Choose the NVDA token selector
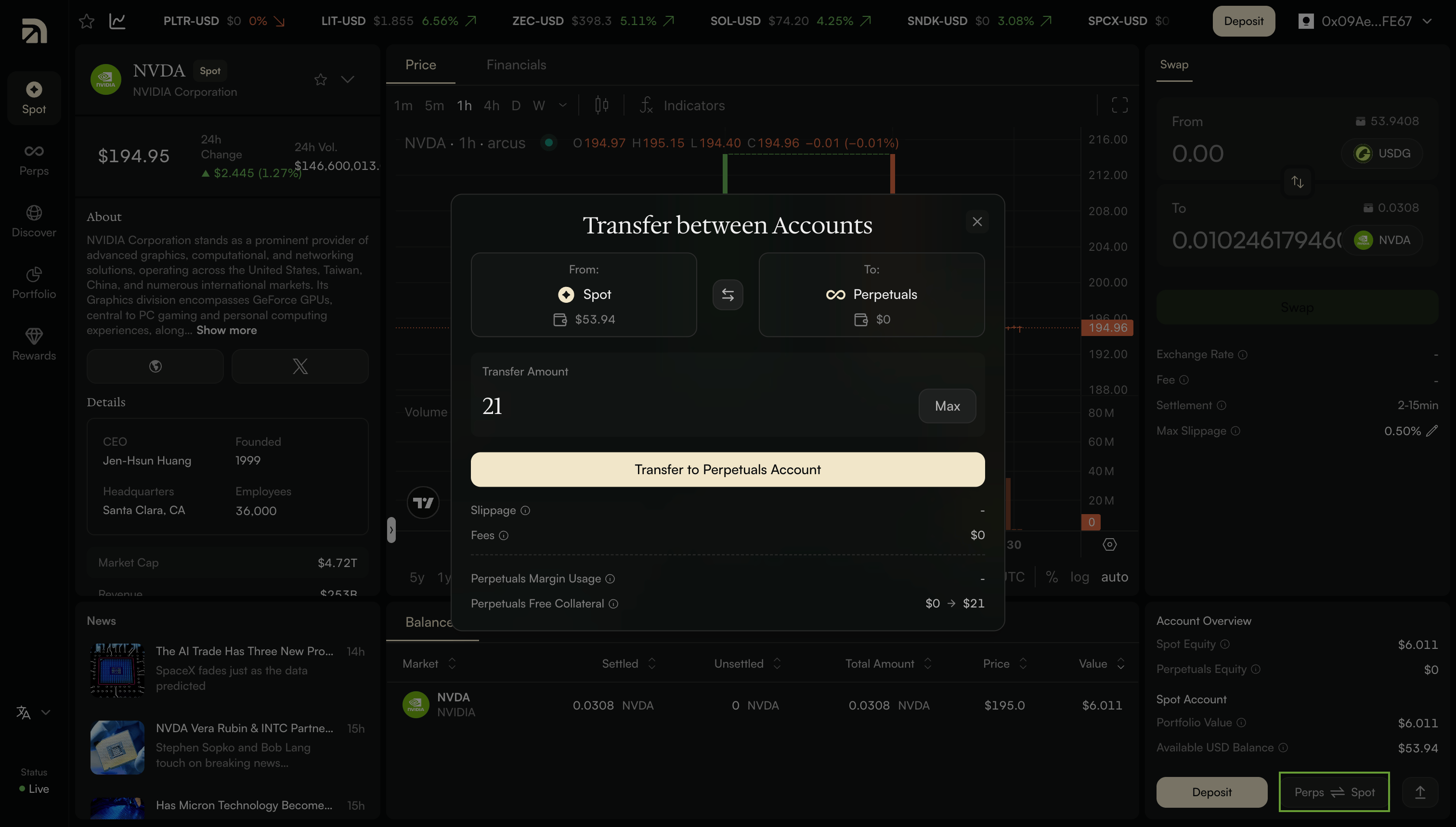The height and width of the screenshot is (827, 1456). point(1382,240)
